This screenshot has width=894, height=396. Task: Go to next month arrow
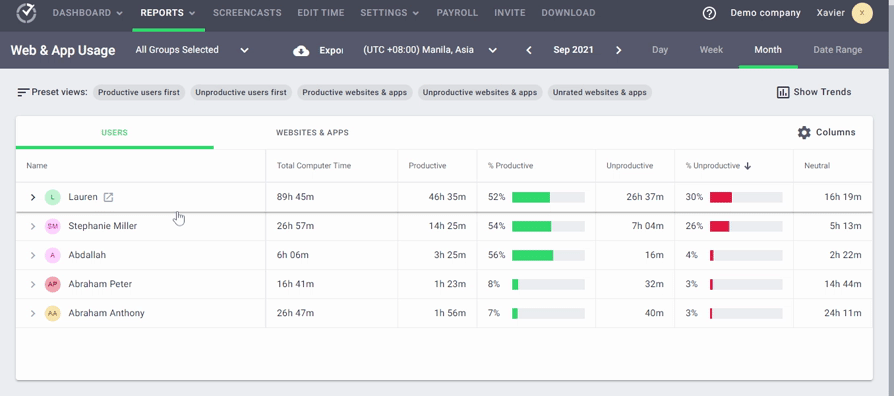tap(619, 50)
